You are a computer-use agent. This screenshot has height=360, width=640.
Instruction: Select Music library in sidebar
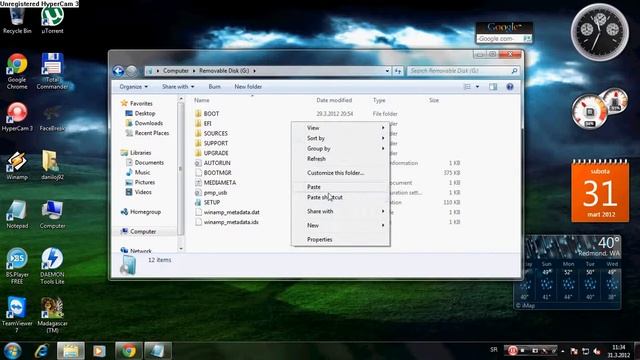tap(138, 172)
